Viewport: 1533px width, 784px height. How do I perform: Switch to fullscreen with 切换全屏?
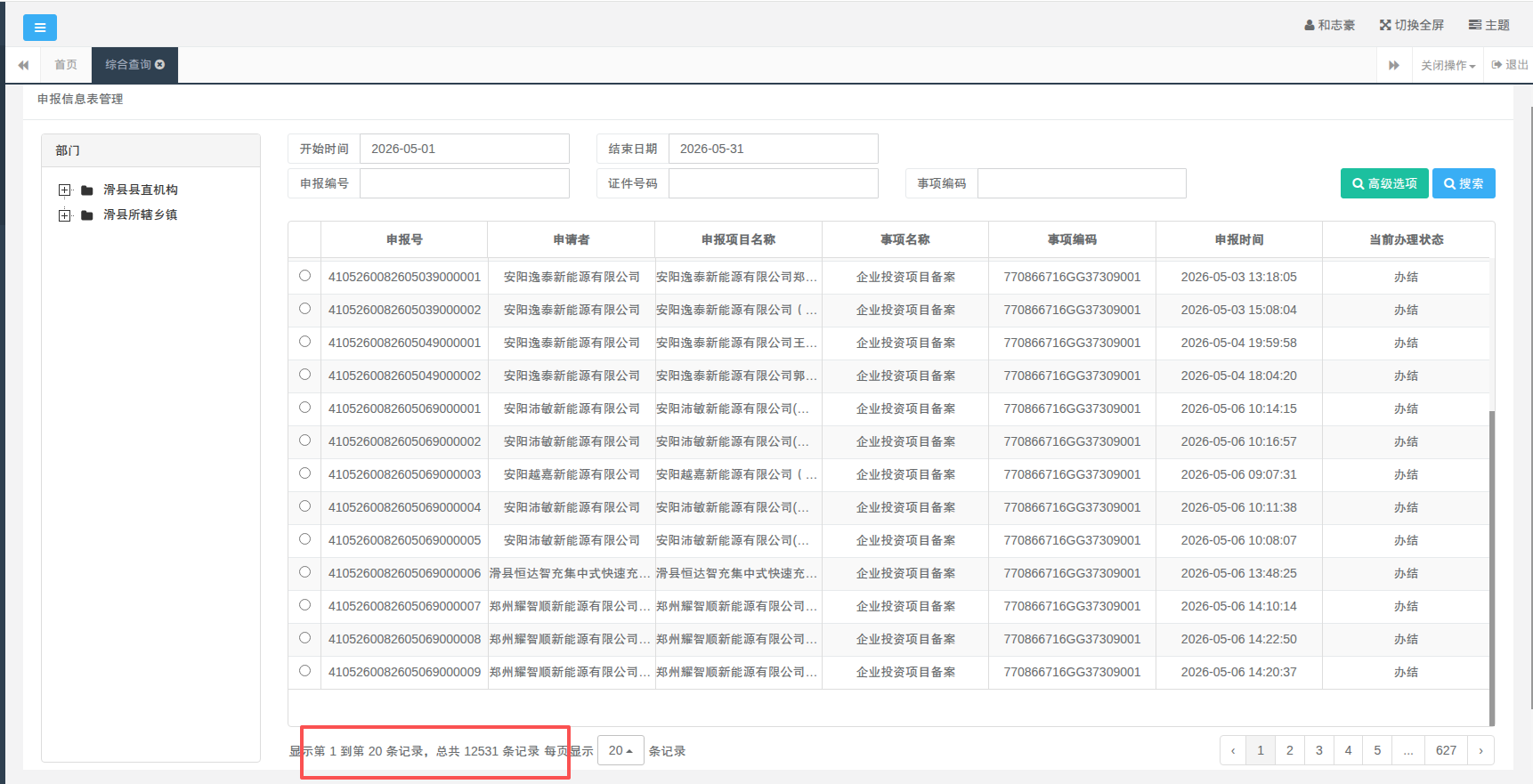point(1412,25)
